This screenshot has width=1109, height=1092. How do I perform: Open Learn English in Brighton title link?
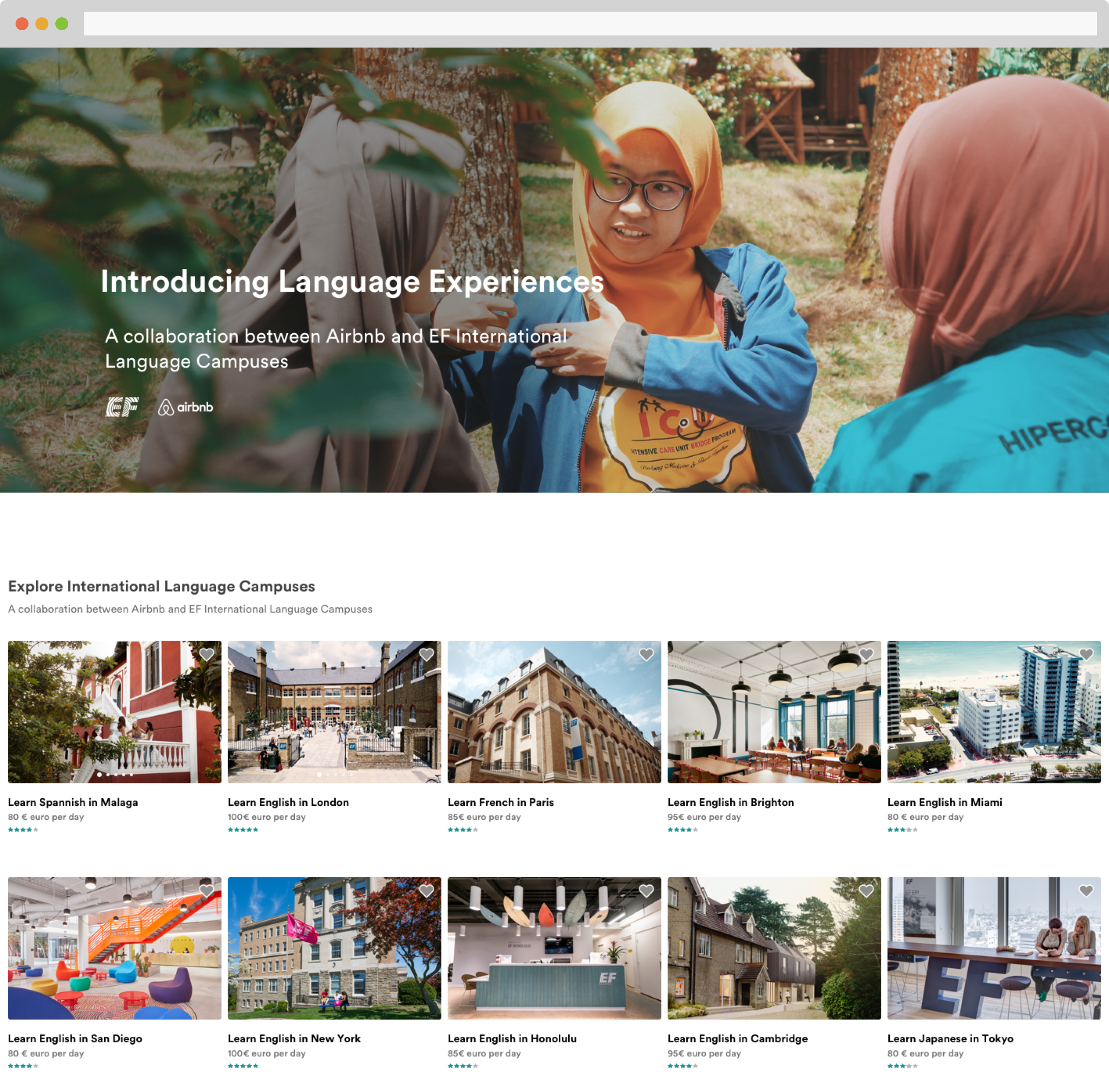[x=730, y=802]
